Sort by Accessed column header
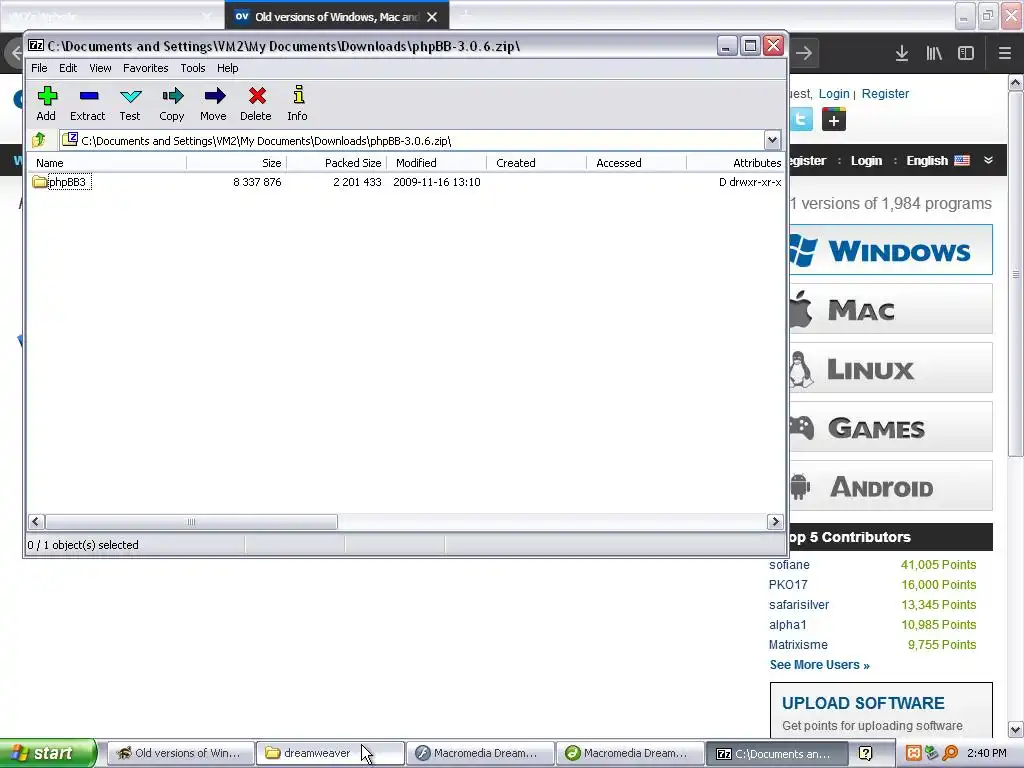 (637, 163)
